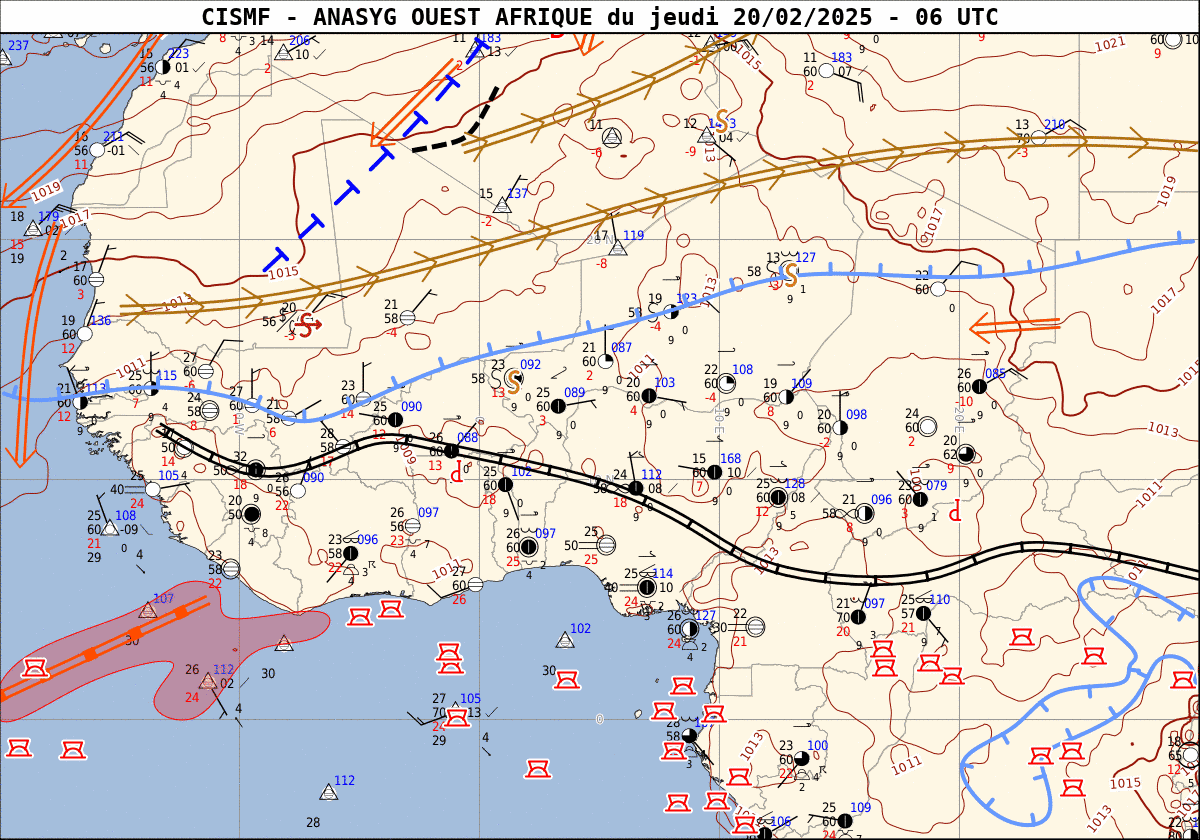Click the red S-with-arrow symbol near station 20/56
The width and height of the screenshot is (1200, 840).
(308, 323)
